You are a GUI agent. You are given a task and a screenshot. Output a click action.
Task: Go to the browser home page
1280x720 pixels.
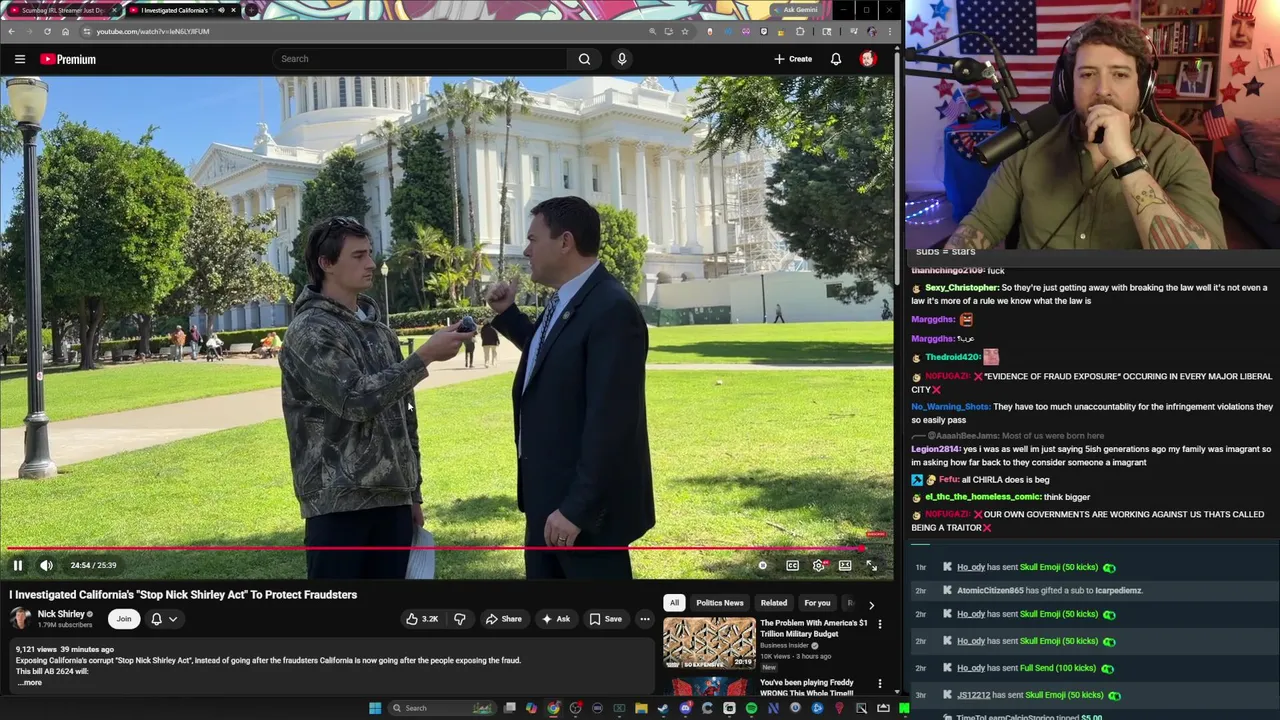(65, 31)
